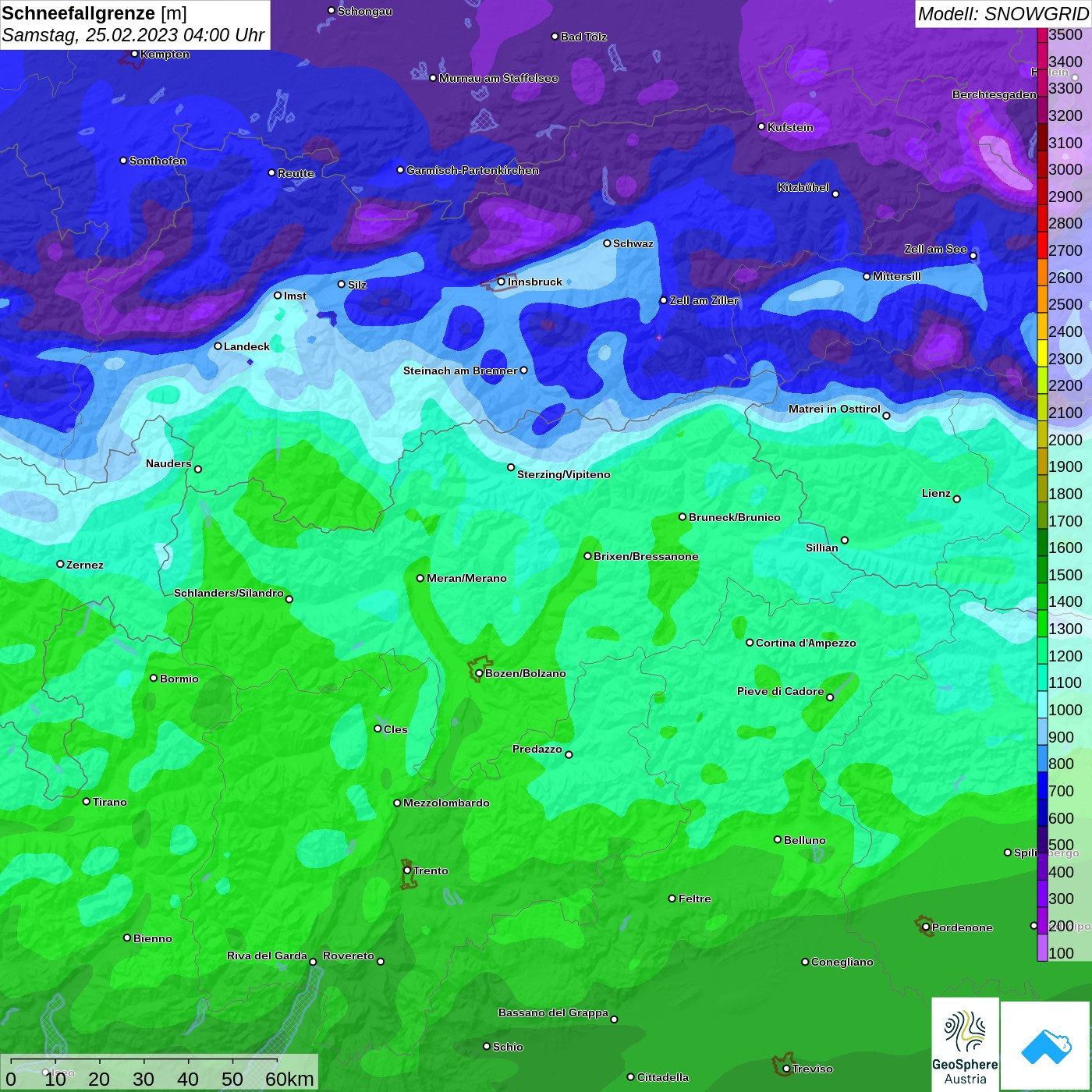Click the 1300 m green legend color
This screenshot has height=1092, width=1092.
point(1042,623)
